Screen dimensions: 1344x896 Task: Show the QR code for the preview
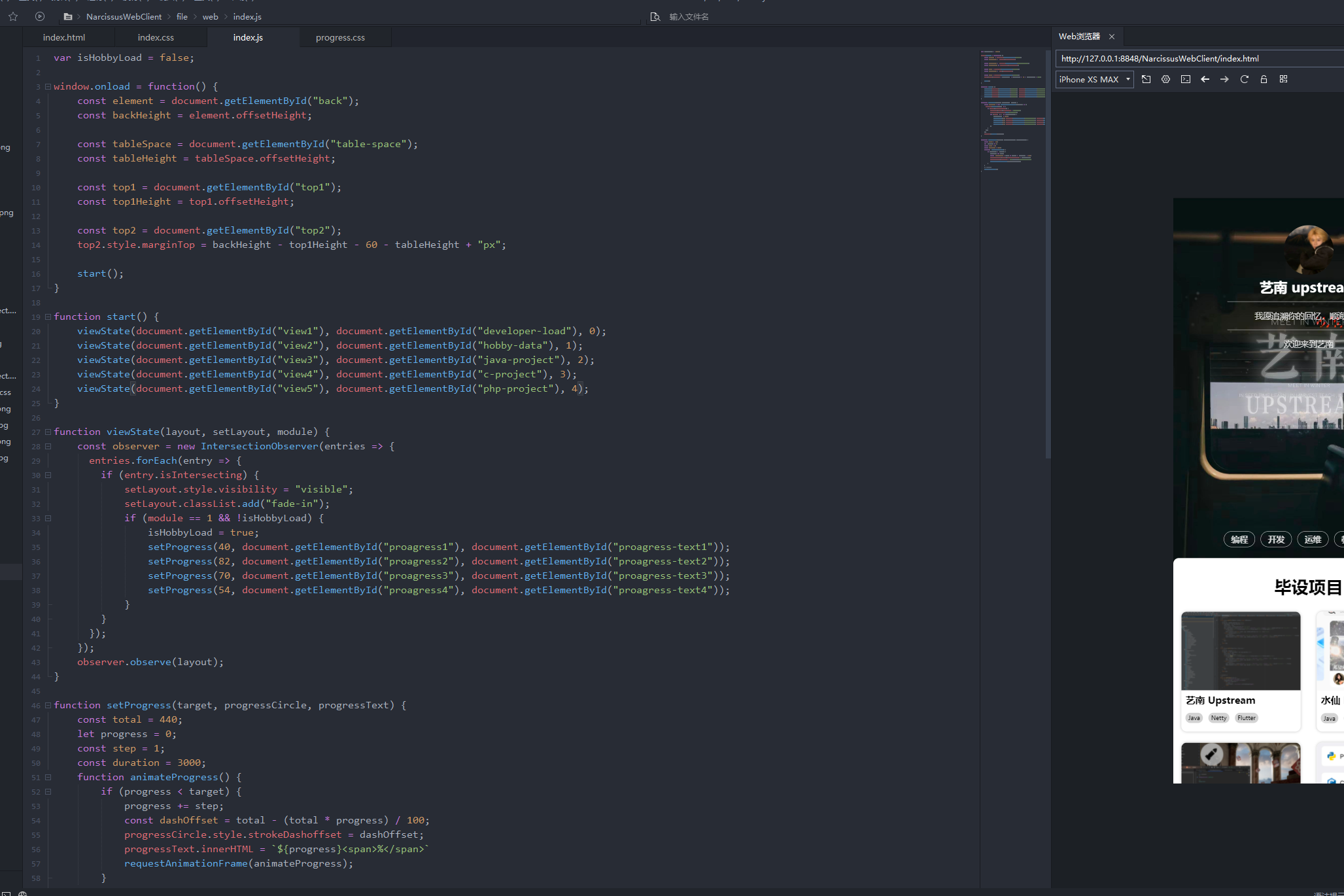click(1283, 79)
